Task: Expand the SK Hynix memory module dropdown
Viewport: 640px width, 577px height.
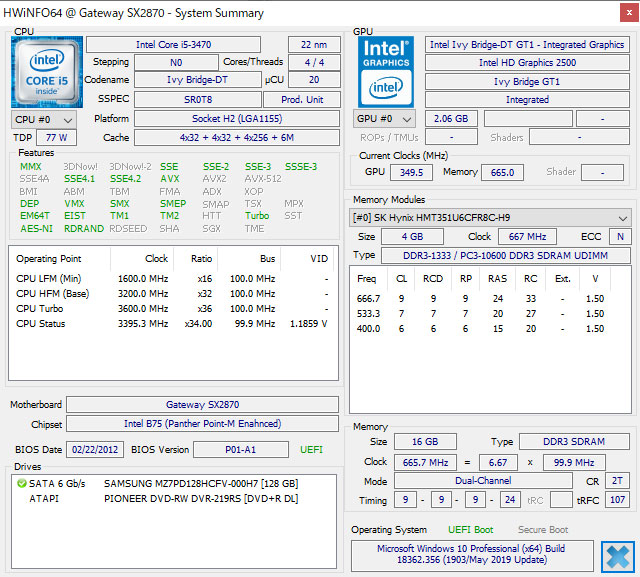Action: [490, 217]
